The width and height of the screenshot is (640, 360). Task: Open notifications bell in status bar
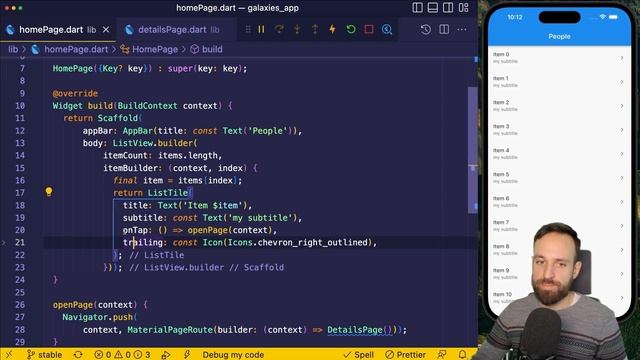(x=462, y=355)
